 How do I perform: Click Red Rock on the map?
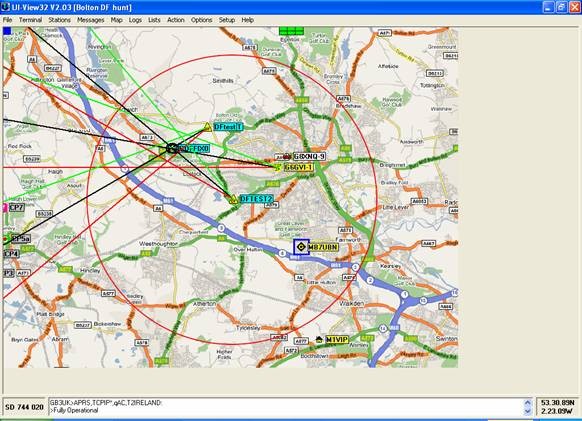[20, 146]
